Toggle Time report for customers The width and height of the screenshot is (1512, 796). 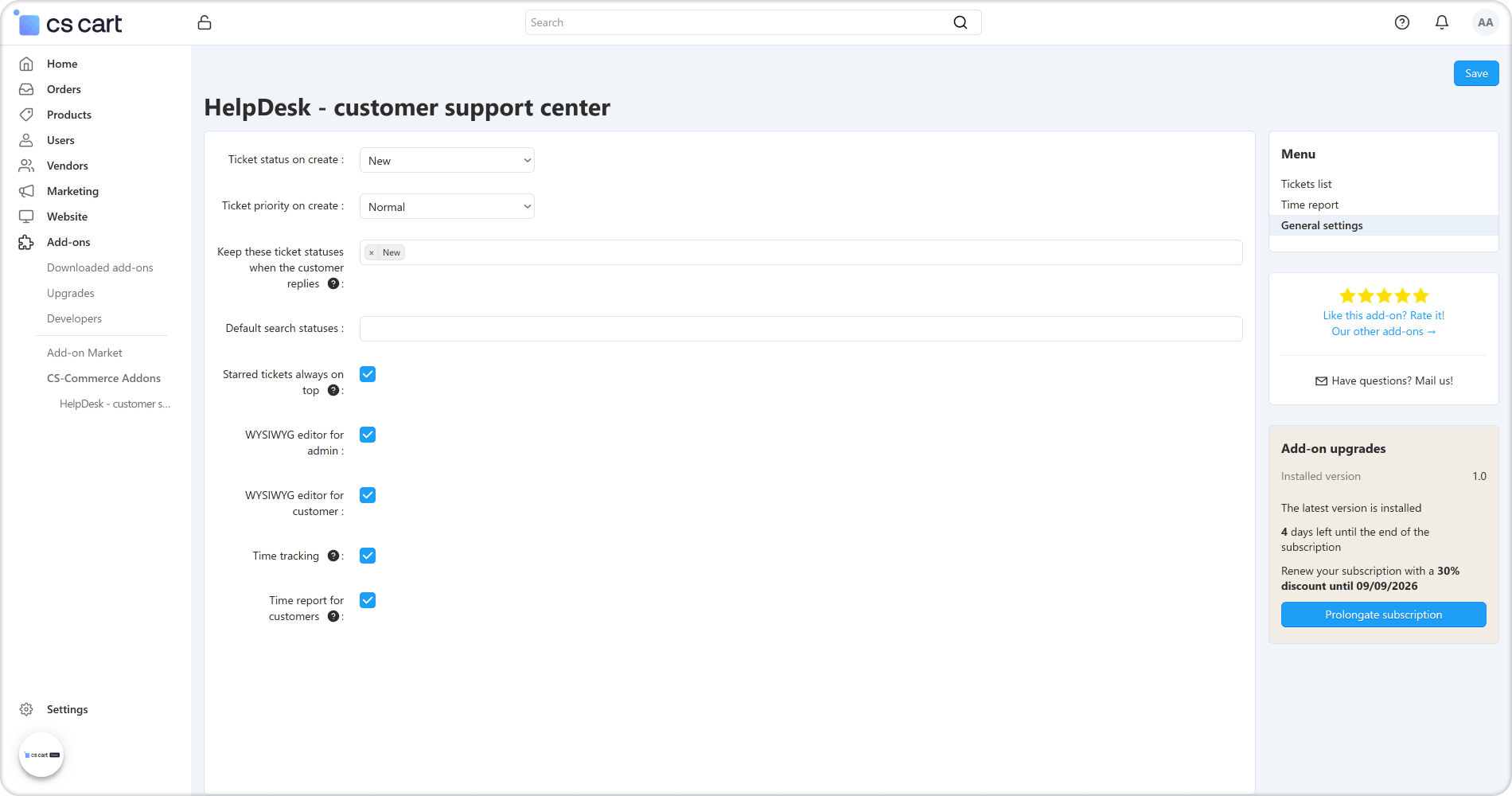(x=368, y=600)
